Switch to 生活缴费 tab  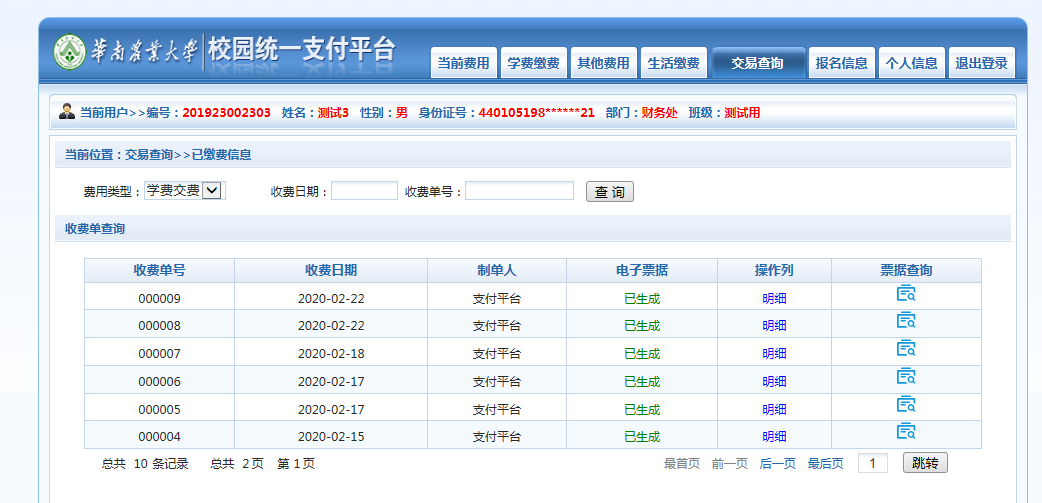(x=674, y=63)
